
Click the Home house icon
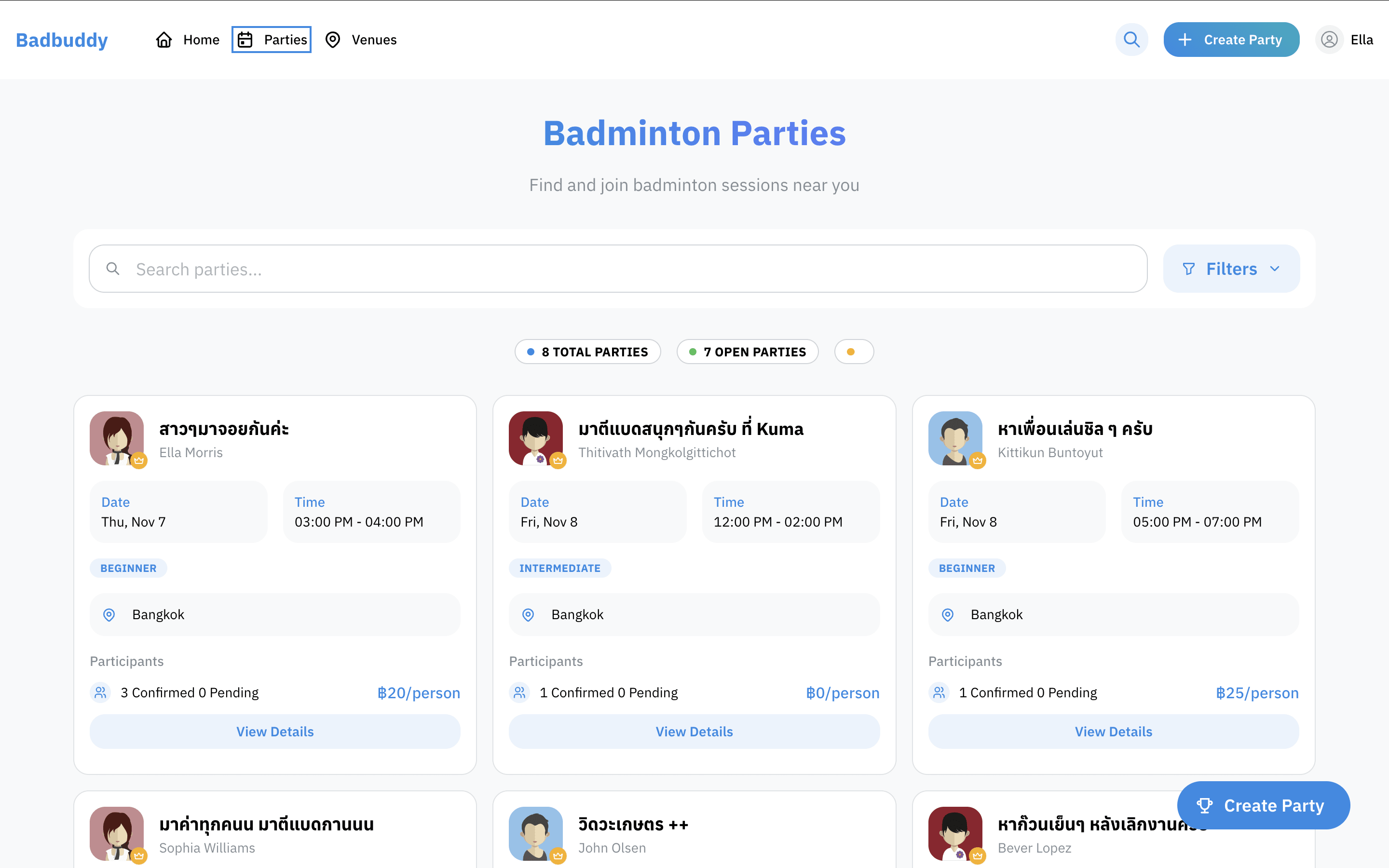coord(164,40)
